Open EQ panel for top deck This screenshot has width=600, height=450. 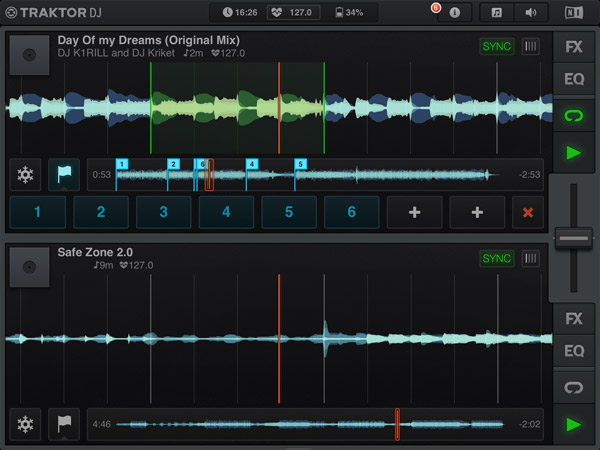click(574, 79)
